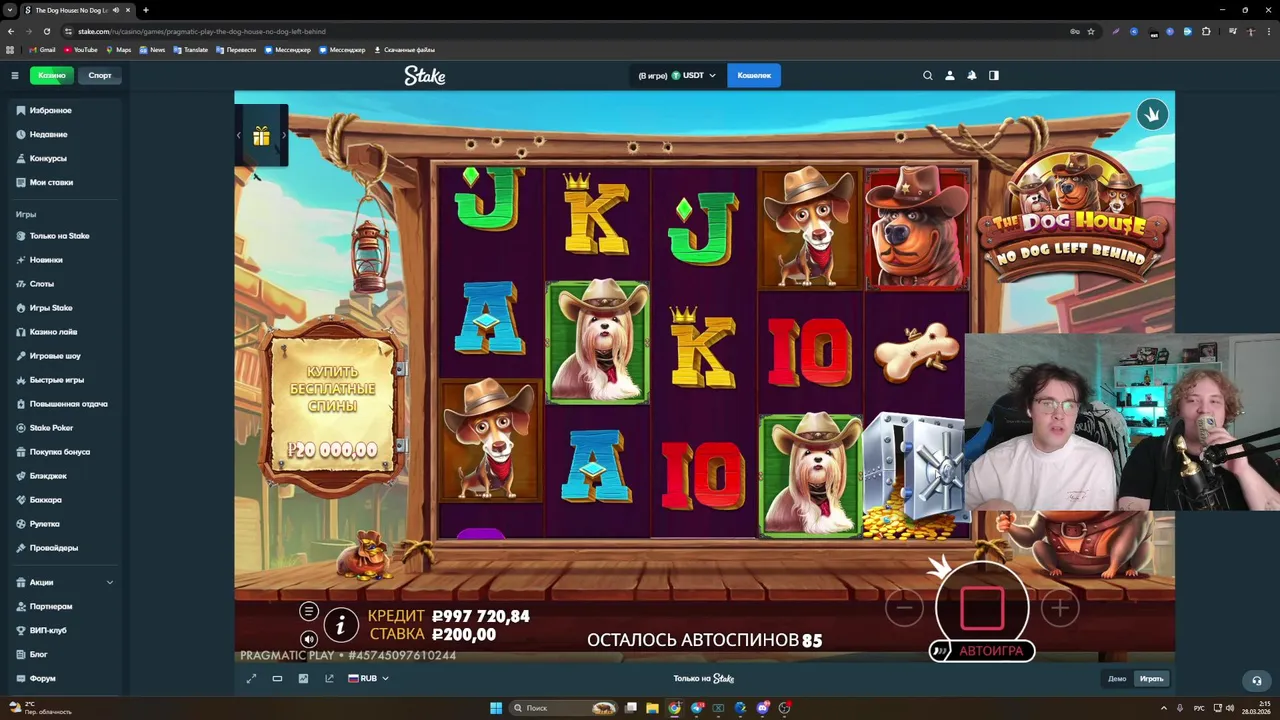Buy free spins for 20 000,00
This screenshot has width=1280, height=720.
333,410
